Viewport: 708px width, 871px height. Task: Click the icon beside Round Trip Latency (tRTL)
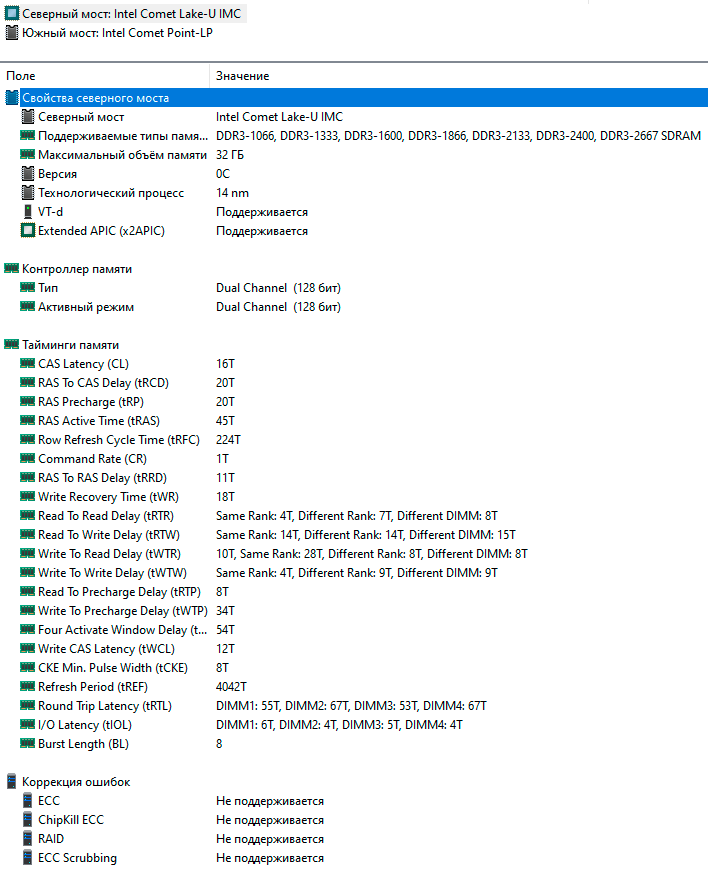click(27, 705)
